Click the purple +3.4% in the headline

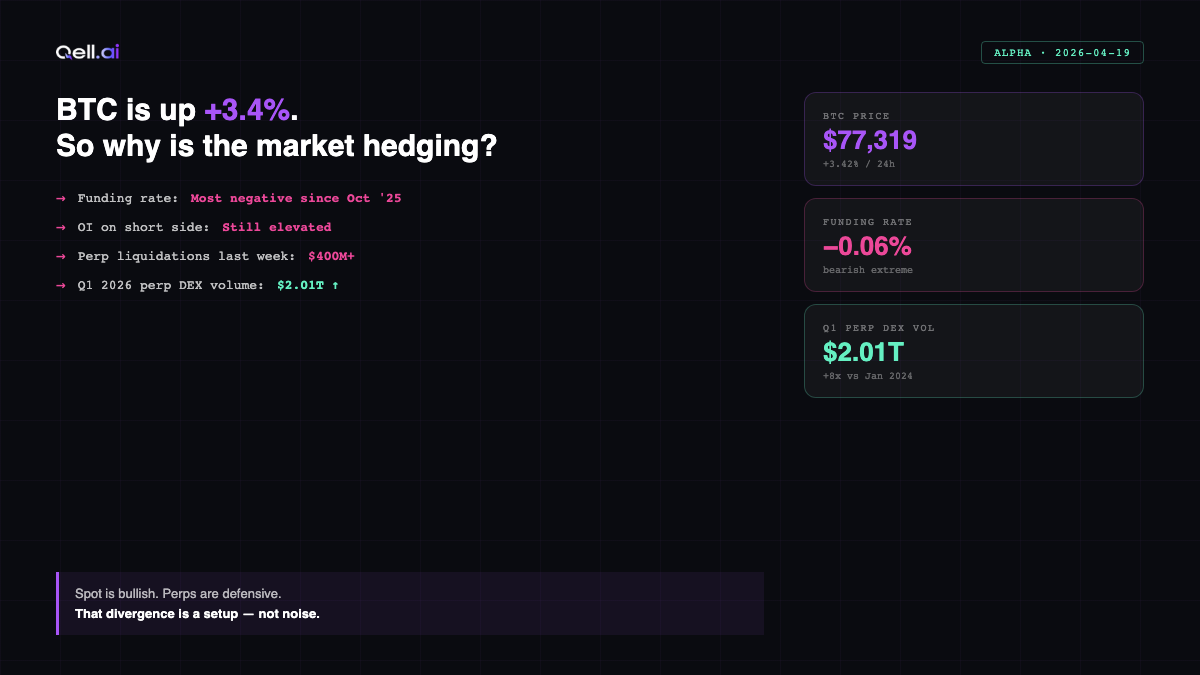coord(247,112)
